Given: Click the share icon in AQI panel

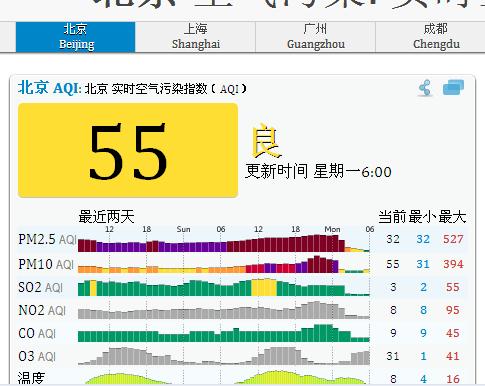Looking at the screenshot, I should (x=425, y=88).
